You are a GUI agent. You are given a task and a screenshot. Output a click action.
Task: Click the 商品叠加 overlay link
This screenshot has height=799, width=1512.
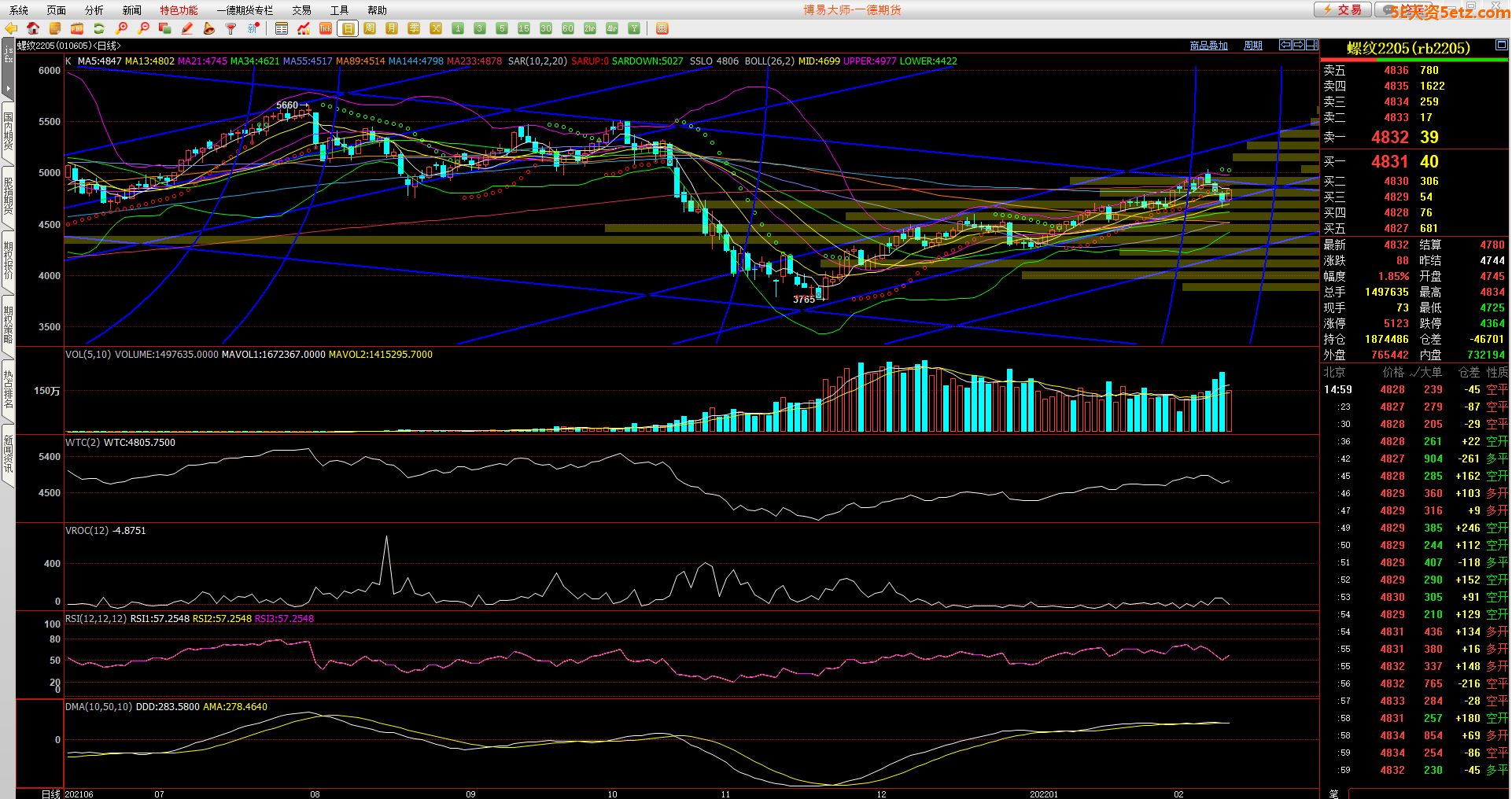click(x=1208, y=46)
